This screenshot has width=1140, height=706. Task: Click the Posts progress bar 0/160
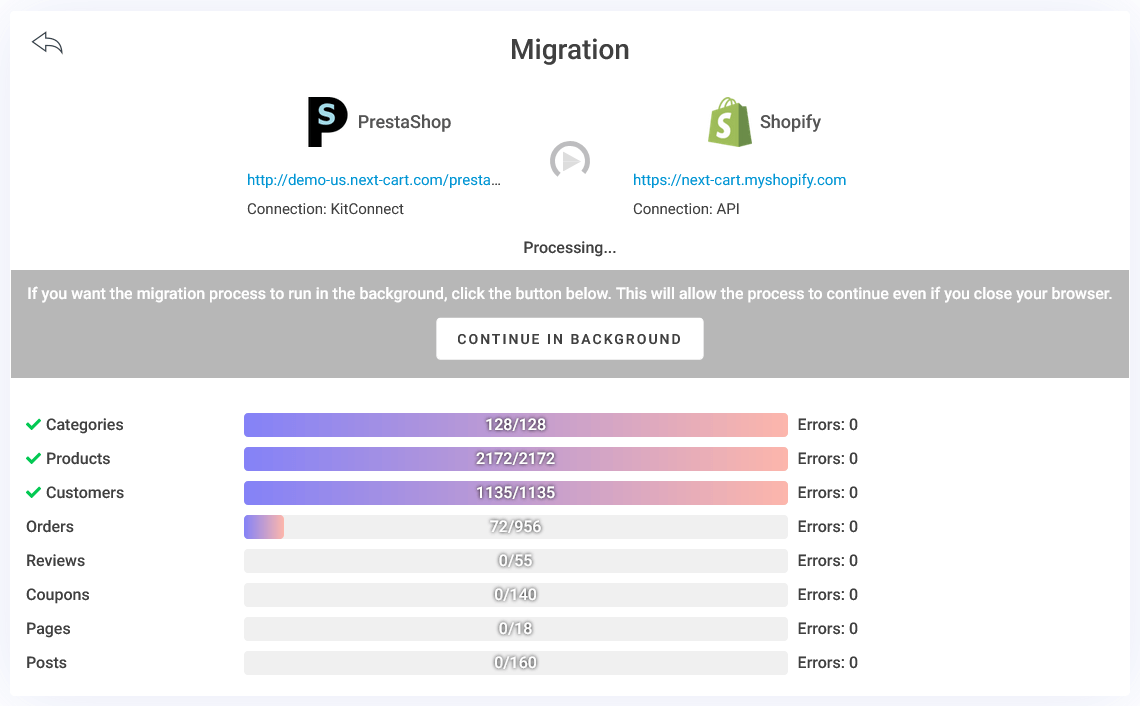coord(515,663)
